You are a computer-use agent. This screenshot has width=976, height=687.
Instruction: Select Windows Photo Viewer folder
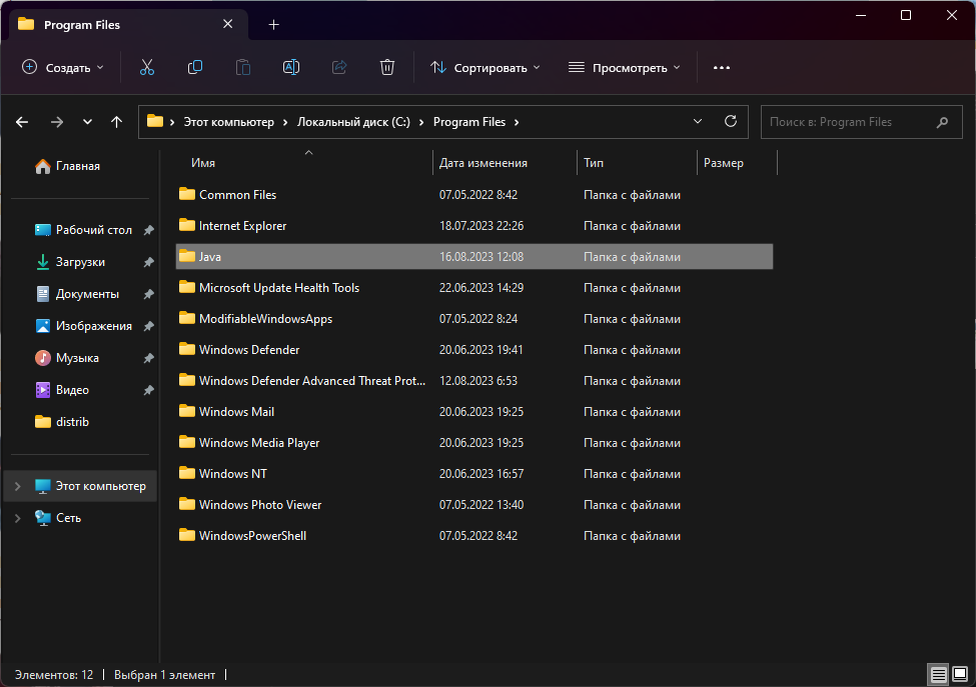pyautogui.click(x=474, y=505)
